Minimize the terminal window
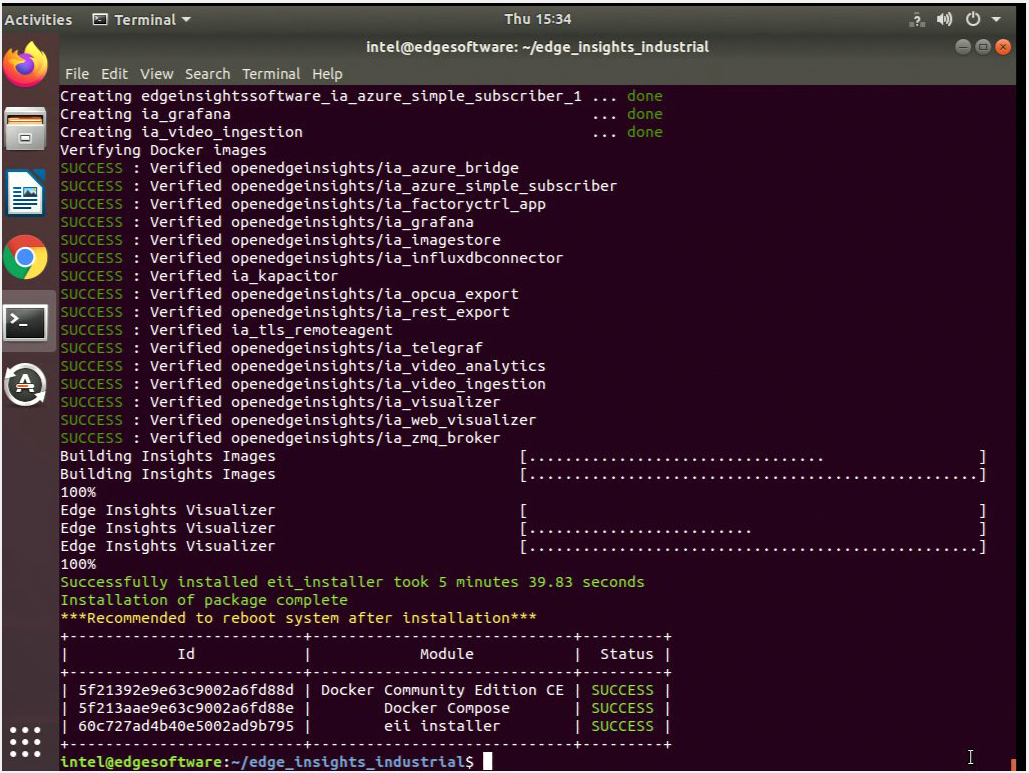Viewport: 1029px width, 773px height. 963,47
